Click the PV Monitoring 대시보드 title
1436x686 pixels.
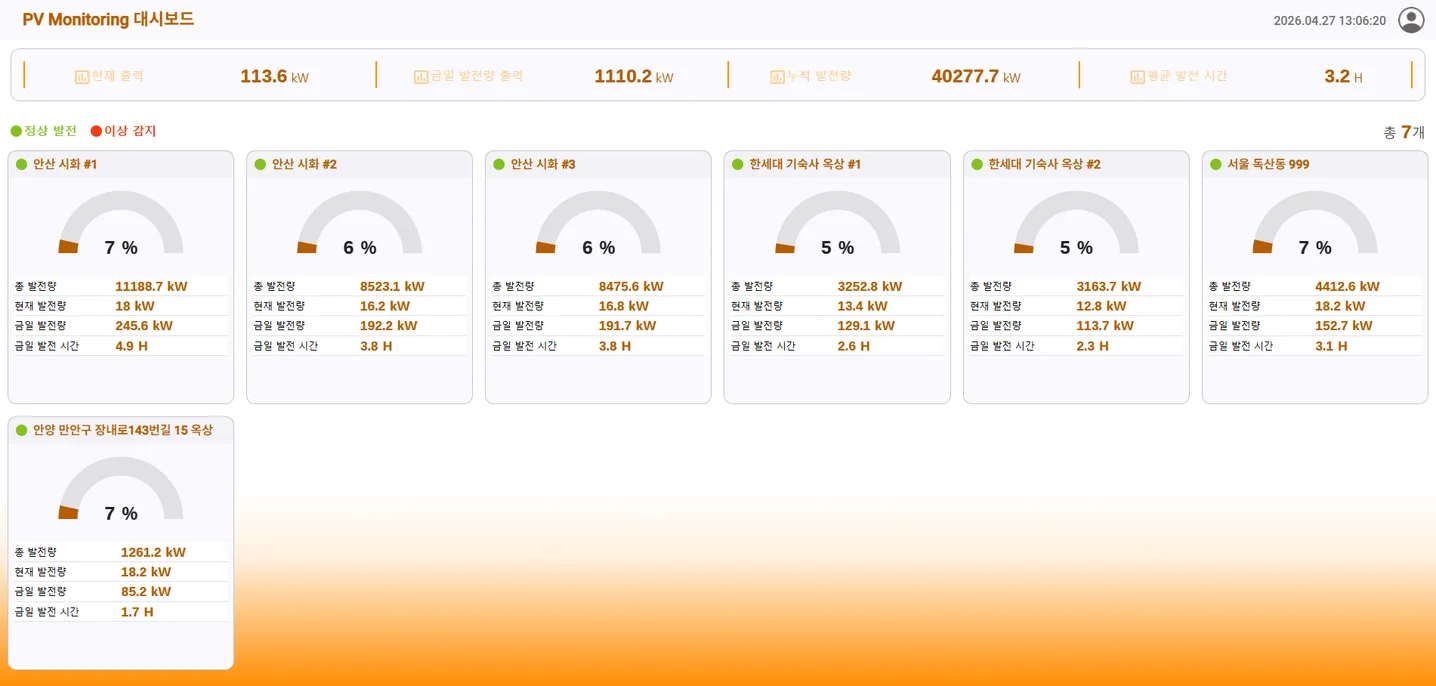pos(108,20)
